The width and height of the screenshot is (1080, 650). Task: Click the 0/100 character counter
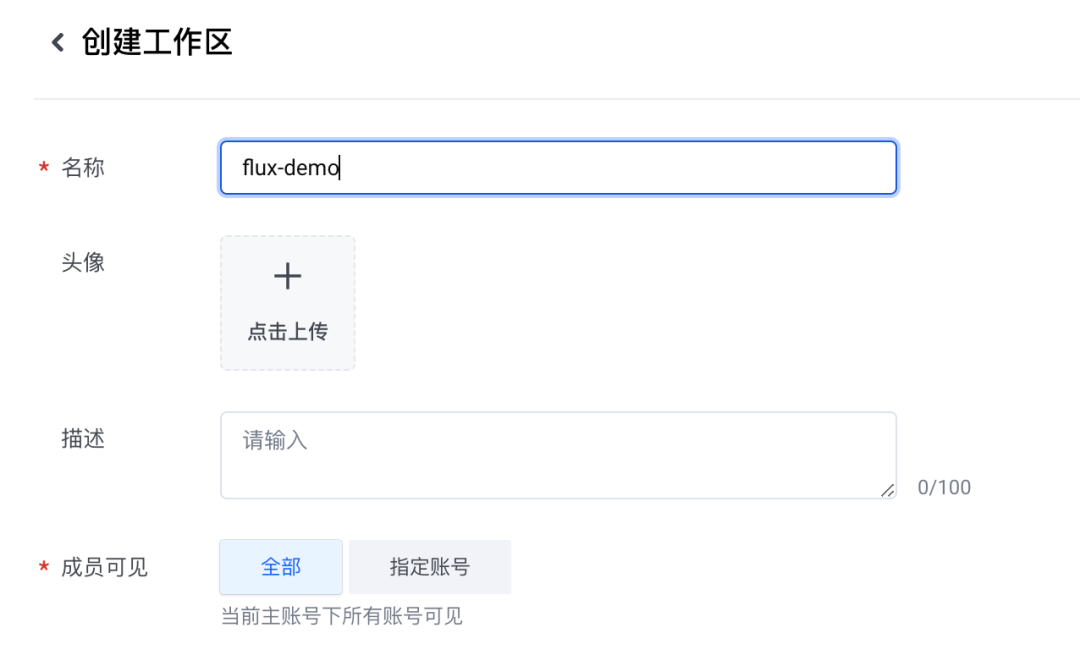944,488
